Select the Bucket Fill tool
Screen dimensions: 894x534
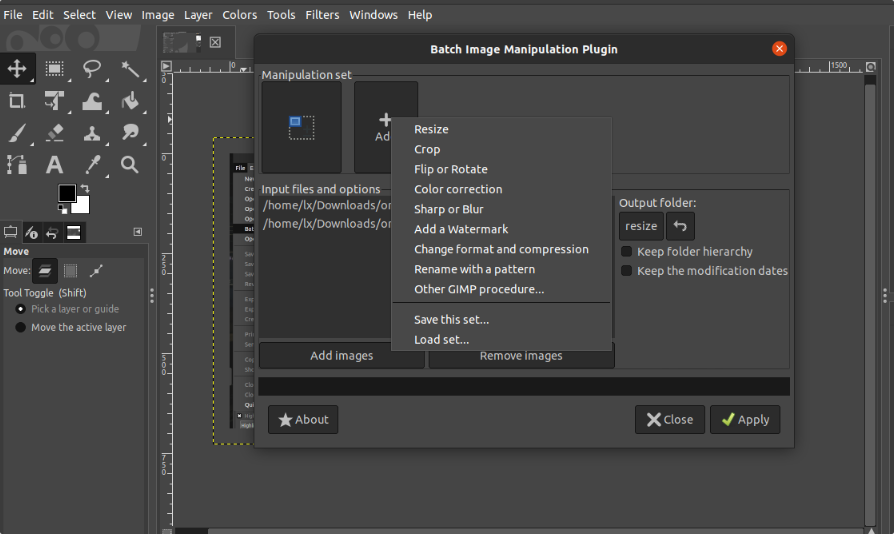coord(130,101)
